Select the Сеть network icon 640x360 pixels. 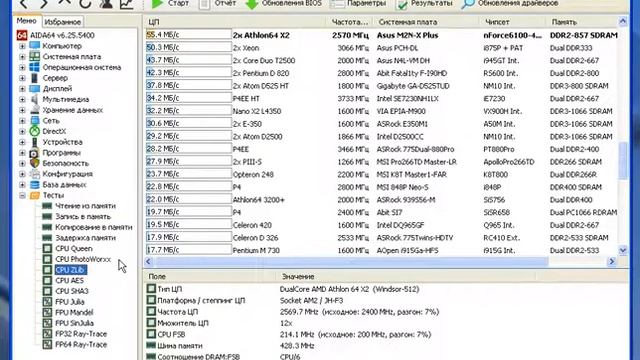click(35, 120)
